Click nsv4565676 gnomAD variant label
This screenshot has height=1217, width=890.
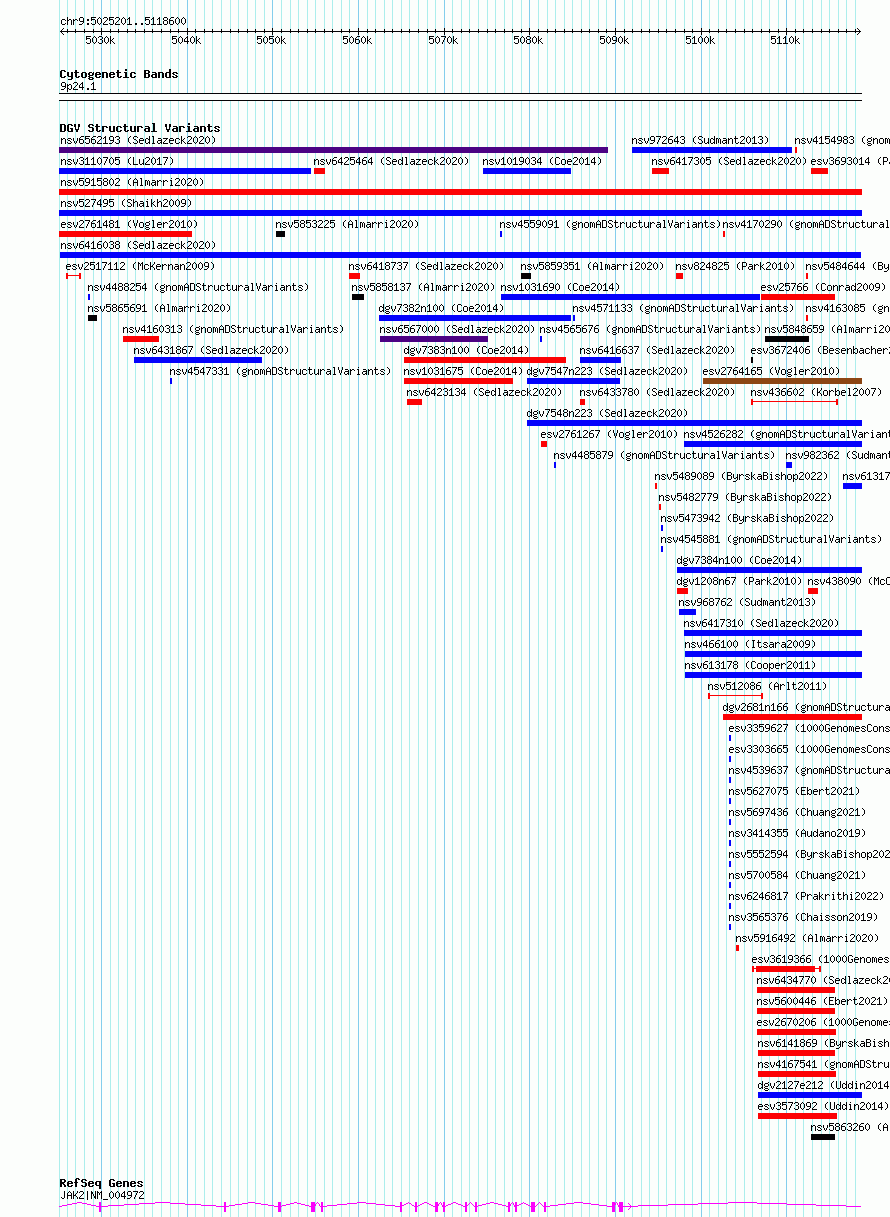click(x=650, y=329)
